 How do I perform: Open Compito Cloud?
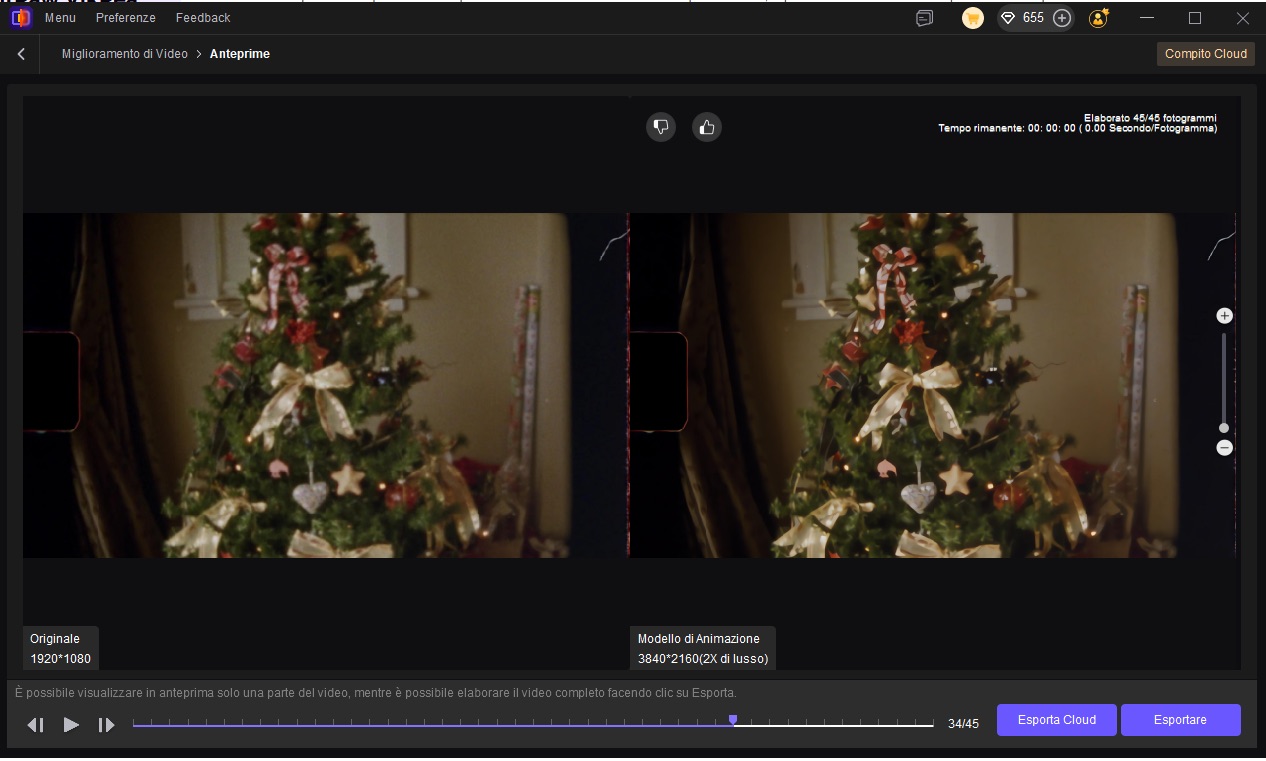click(1205, 54)
